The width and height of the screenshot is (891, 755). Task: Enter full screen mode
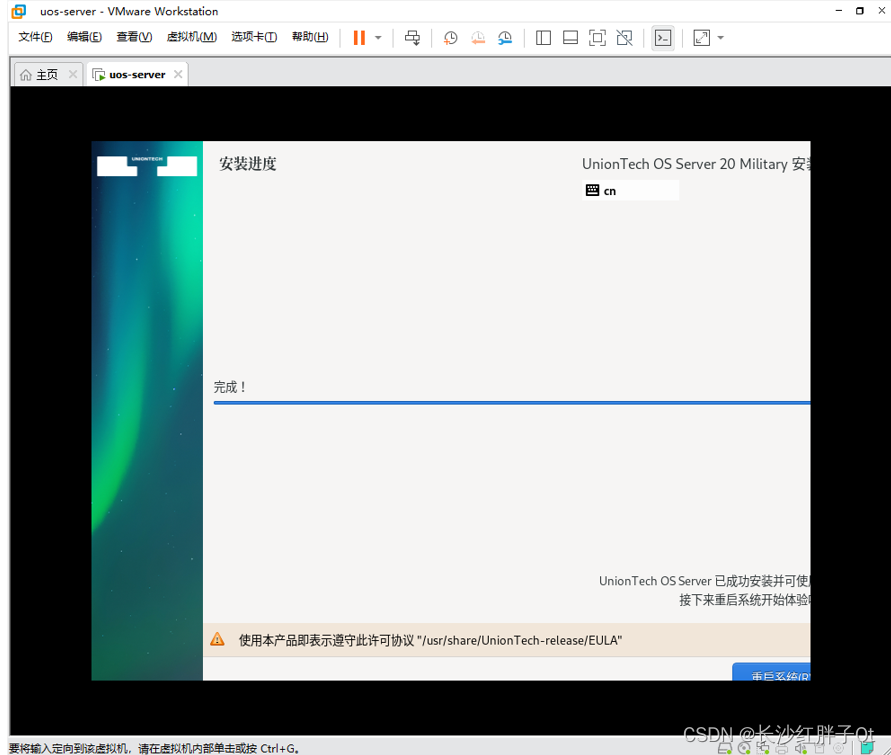tap(597, 38)
